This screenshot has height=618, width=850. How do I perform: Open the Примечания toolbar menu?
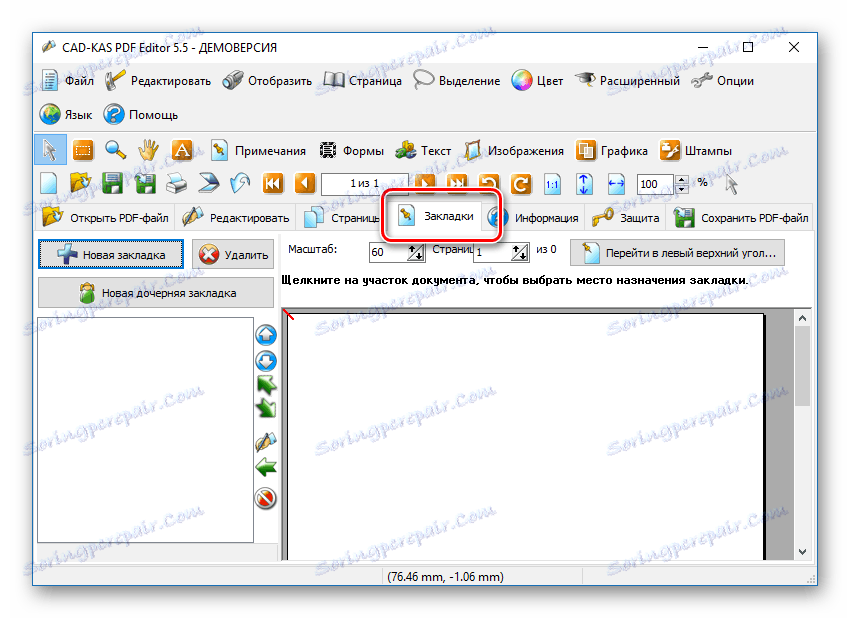click(x=257, y=151)
